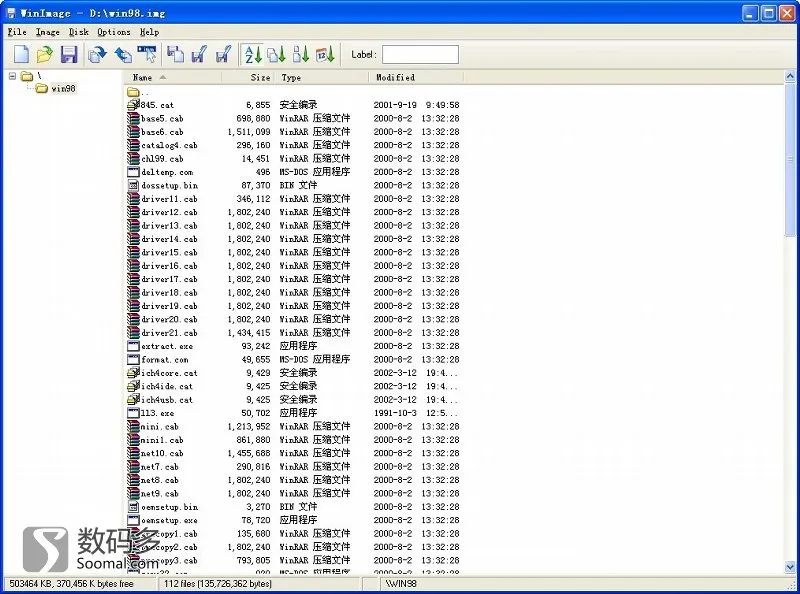Toggle the sort by date calendar button
Image resolution: width=800 pixels, height=594 pixels.
[325, 54]
